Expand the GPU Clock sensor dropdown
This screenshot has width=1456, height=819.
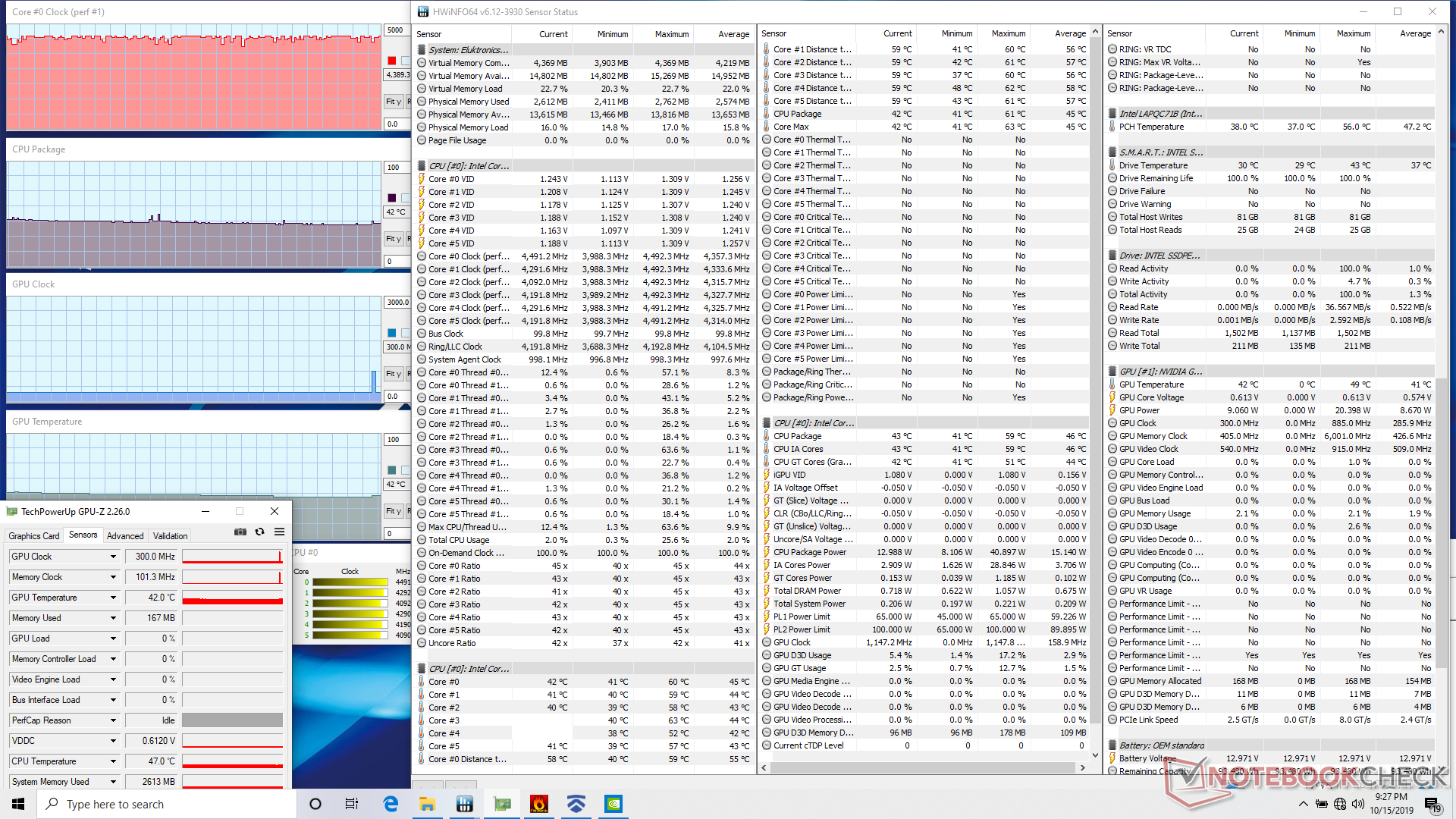click(113, 557)
